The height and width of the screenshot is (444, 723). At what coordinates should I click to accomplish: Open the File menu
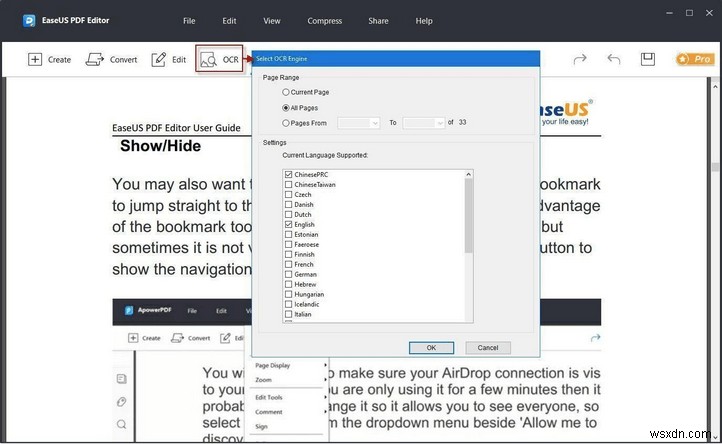click(189, 21)
